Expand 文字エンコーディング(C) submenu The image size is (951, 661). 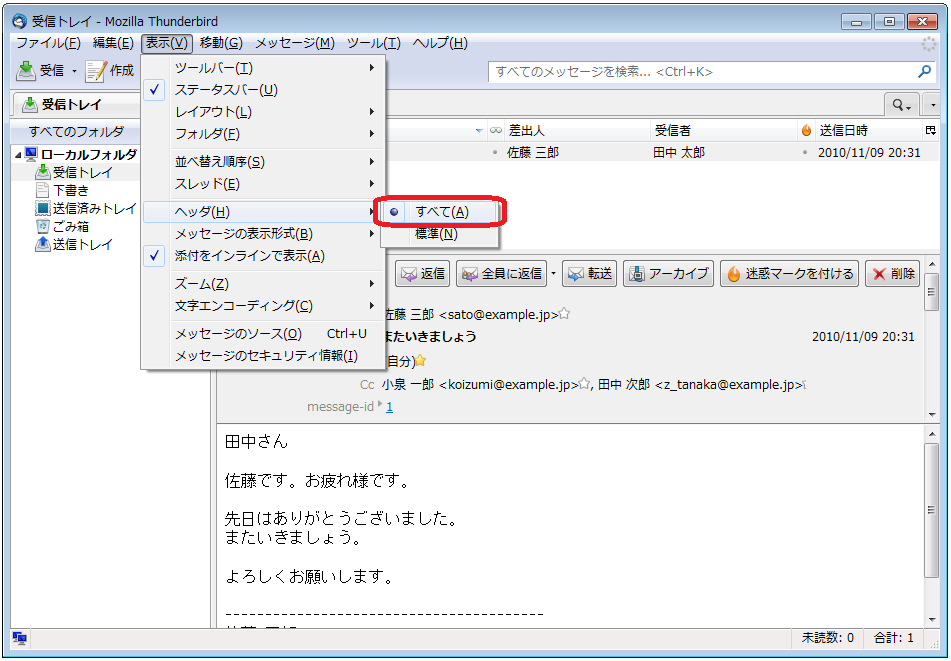coord(264,306)
